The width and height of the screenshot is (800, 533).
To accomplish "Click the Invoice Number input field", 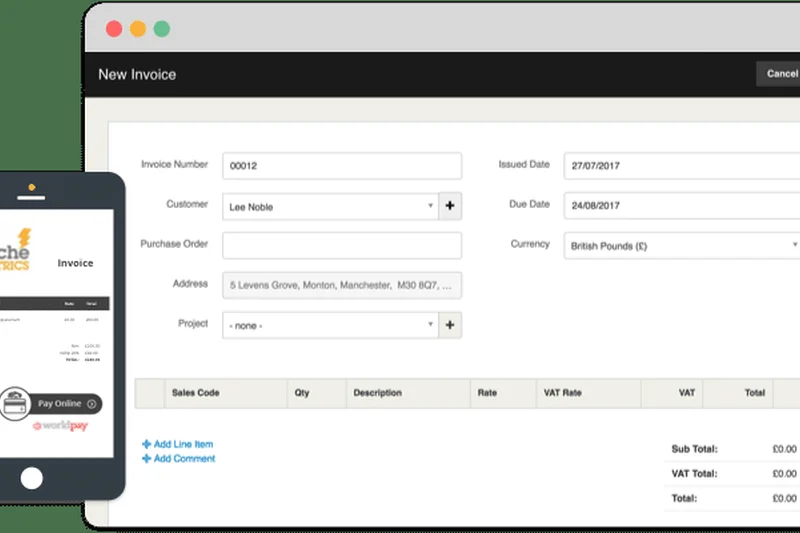I will [x=342, y=166].
